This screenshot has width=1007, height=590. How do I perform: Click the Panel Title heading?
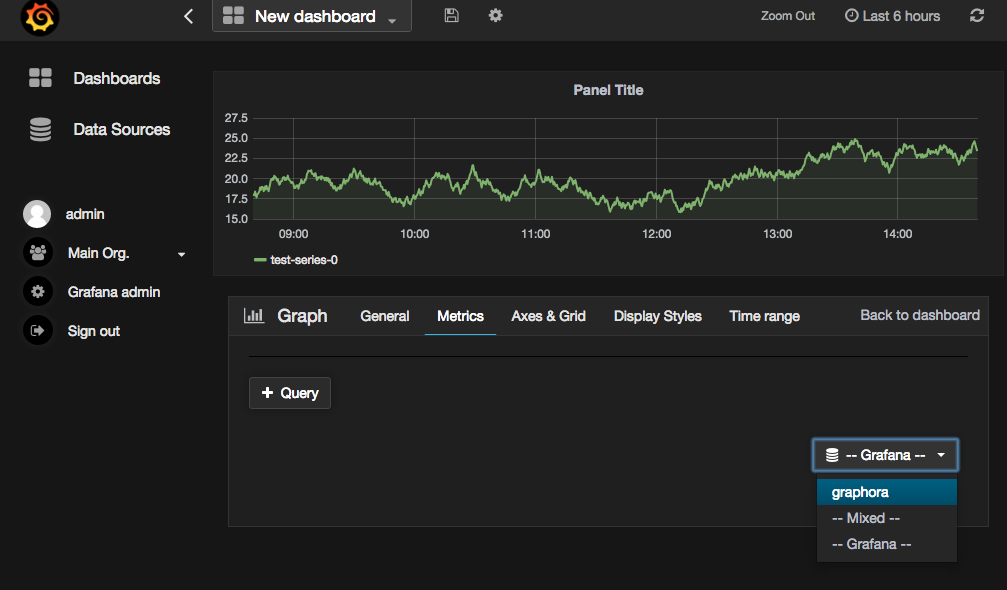pos(608,90)
